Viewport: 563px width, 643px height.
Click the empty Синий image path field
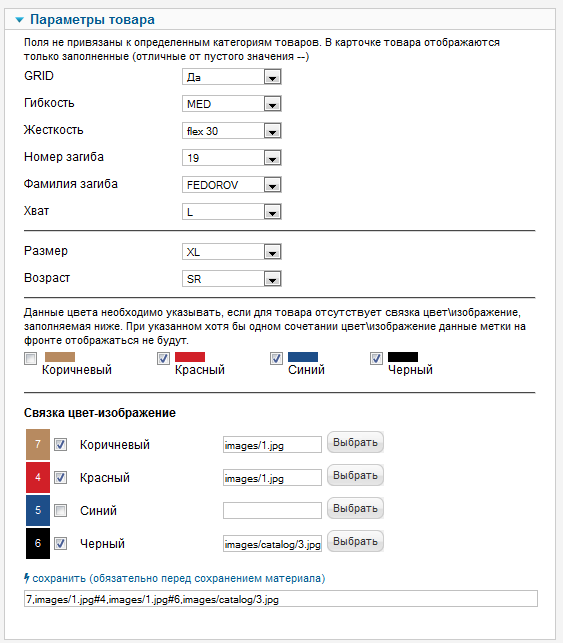click(272, 511)
